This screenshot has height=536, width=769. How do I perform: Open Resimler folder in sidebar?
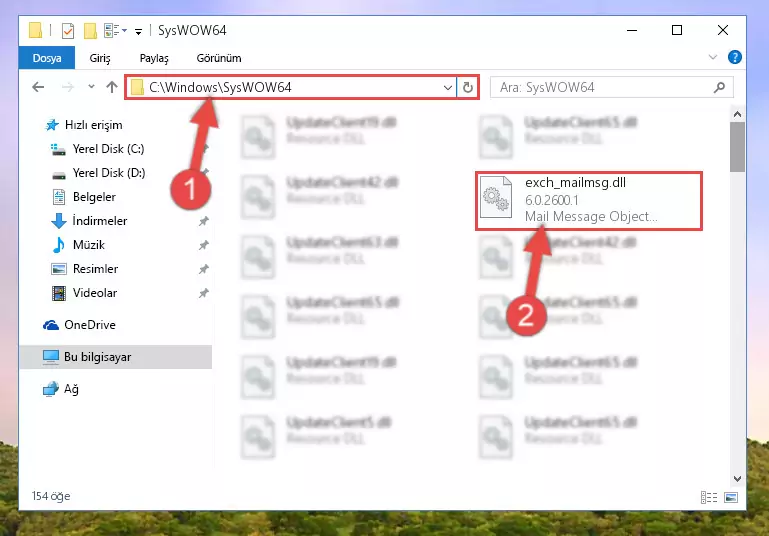point(95,269)
